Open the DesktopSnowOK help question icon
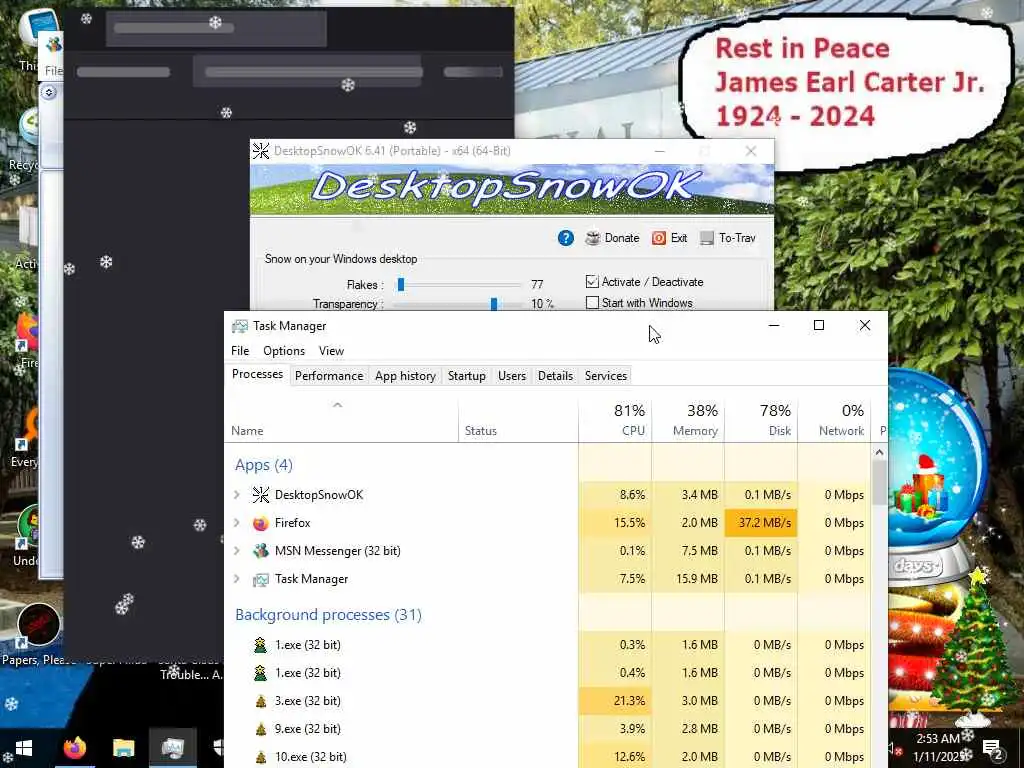Viewport: 1024px width, 768px height. 566,238
